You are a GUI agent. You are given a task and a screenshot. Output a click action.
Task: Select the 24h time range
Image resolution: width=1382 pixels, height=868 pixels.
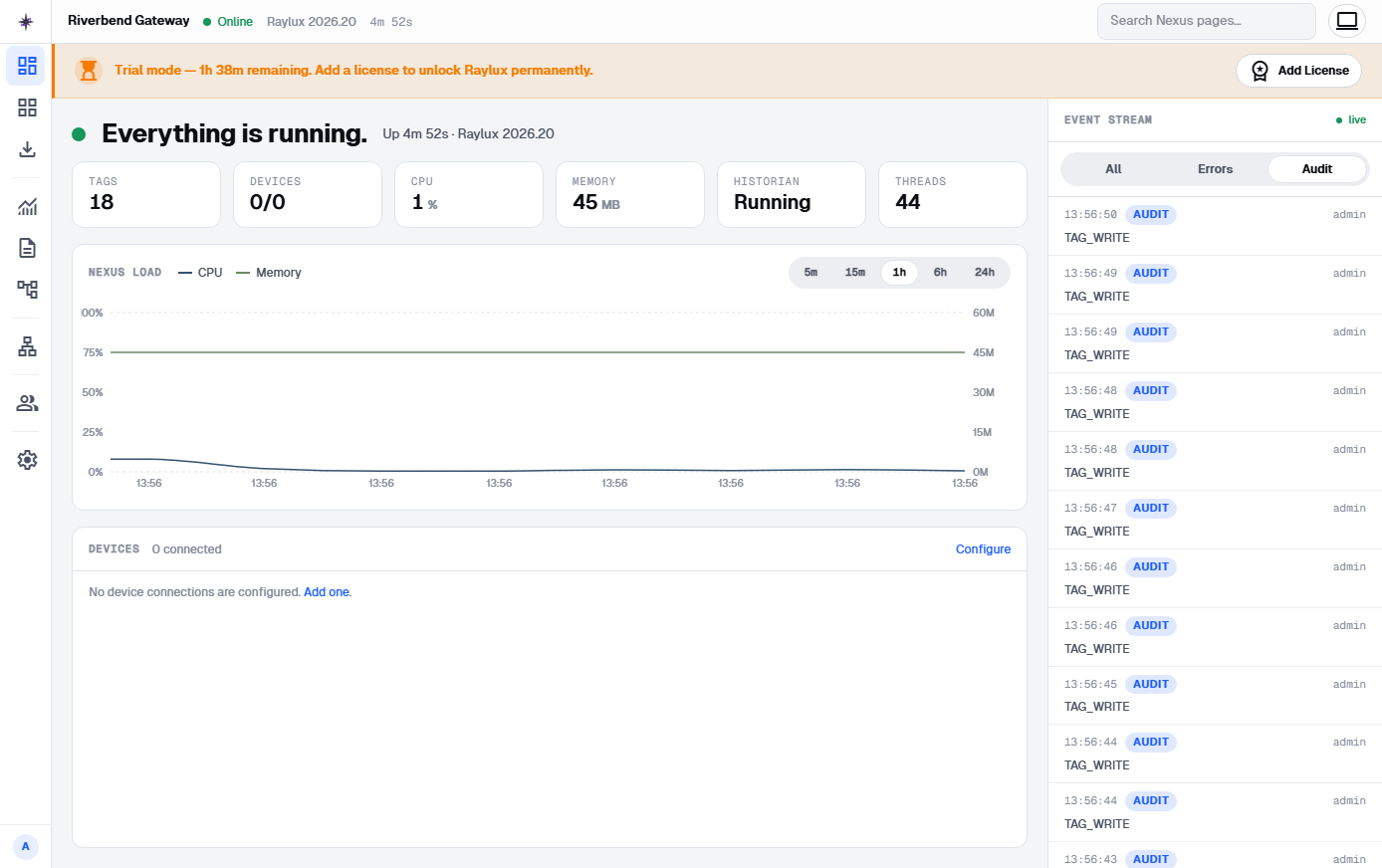click(x=984, y=273)
